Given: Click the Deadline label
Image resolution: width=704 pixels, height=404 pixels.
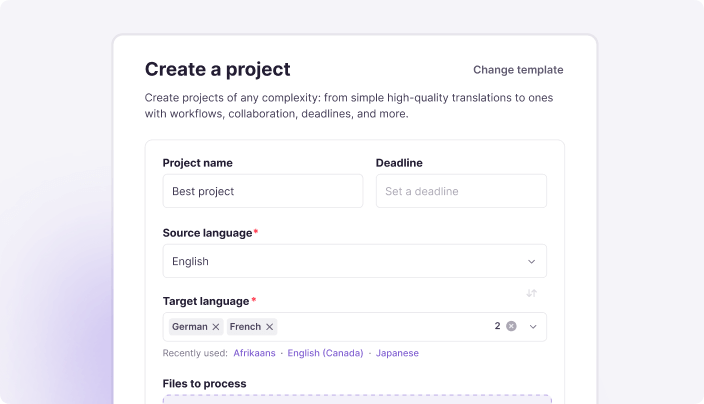Looking at the screenshot, I should pyautogui.click(x=399, y=163).
